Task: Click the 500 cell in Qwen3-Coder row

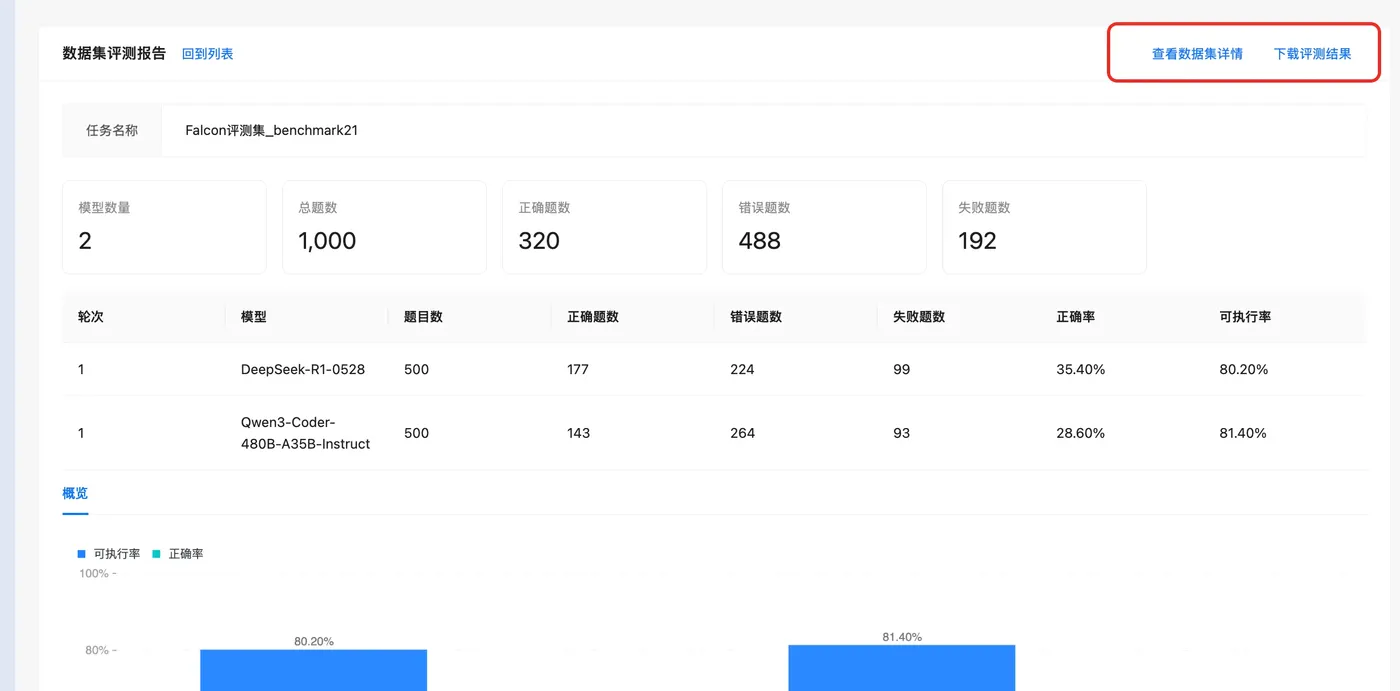Action: 417,433
